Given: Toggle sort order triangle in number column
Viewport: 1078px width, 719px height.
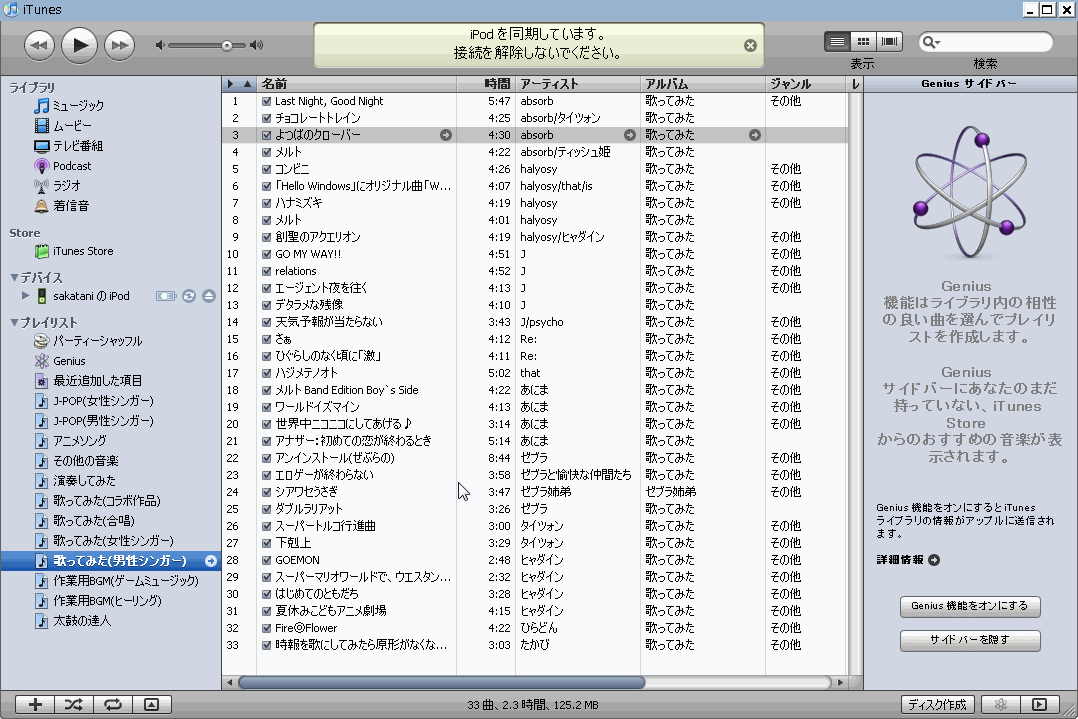Looking at the screenshot, I should (247, 84).
